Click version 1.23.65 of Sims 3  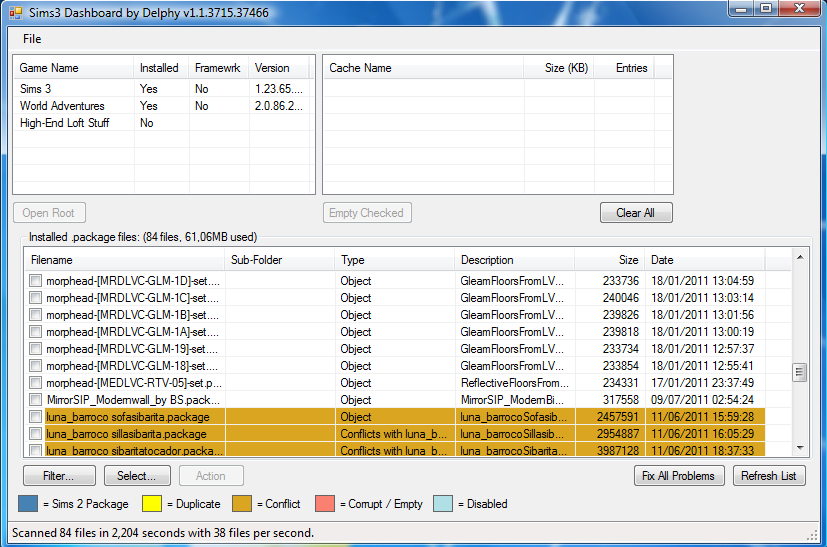(278, 89)
